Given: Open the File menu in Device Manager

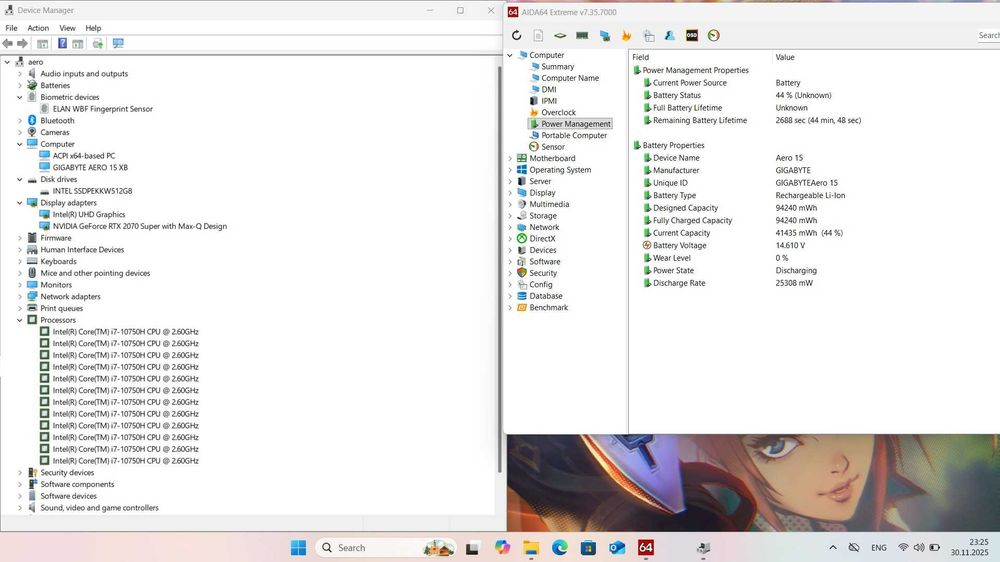Looking at the screenshot, I should click(x=11, y=28).
